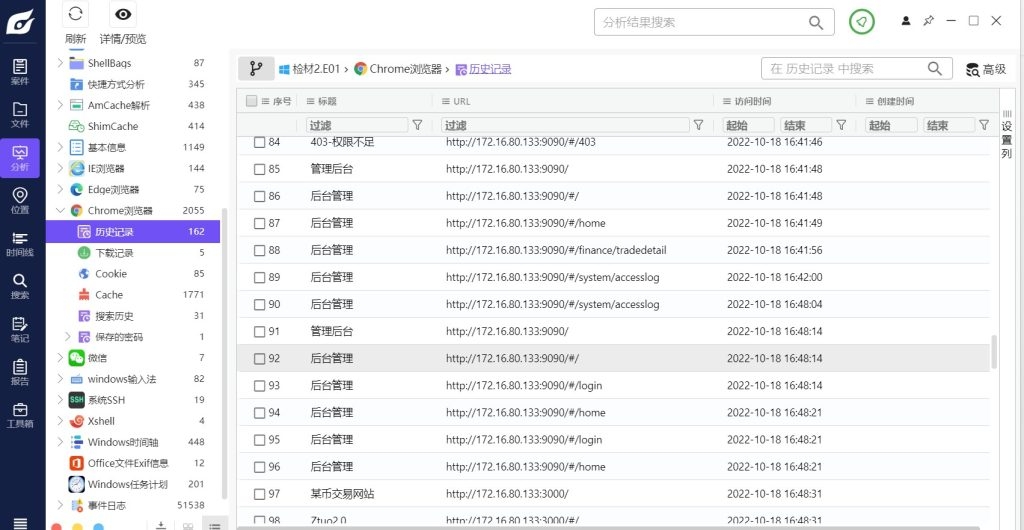Expand the 事件日志 tree node

(61, 506)
